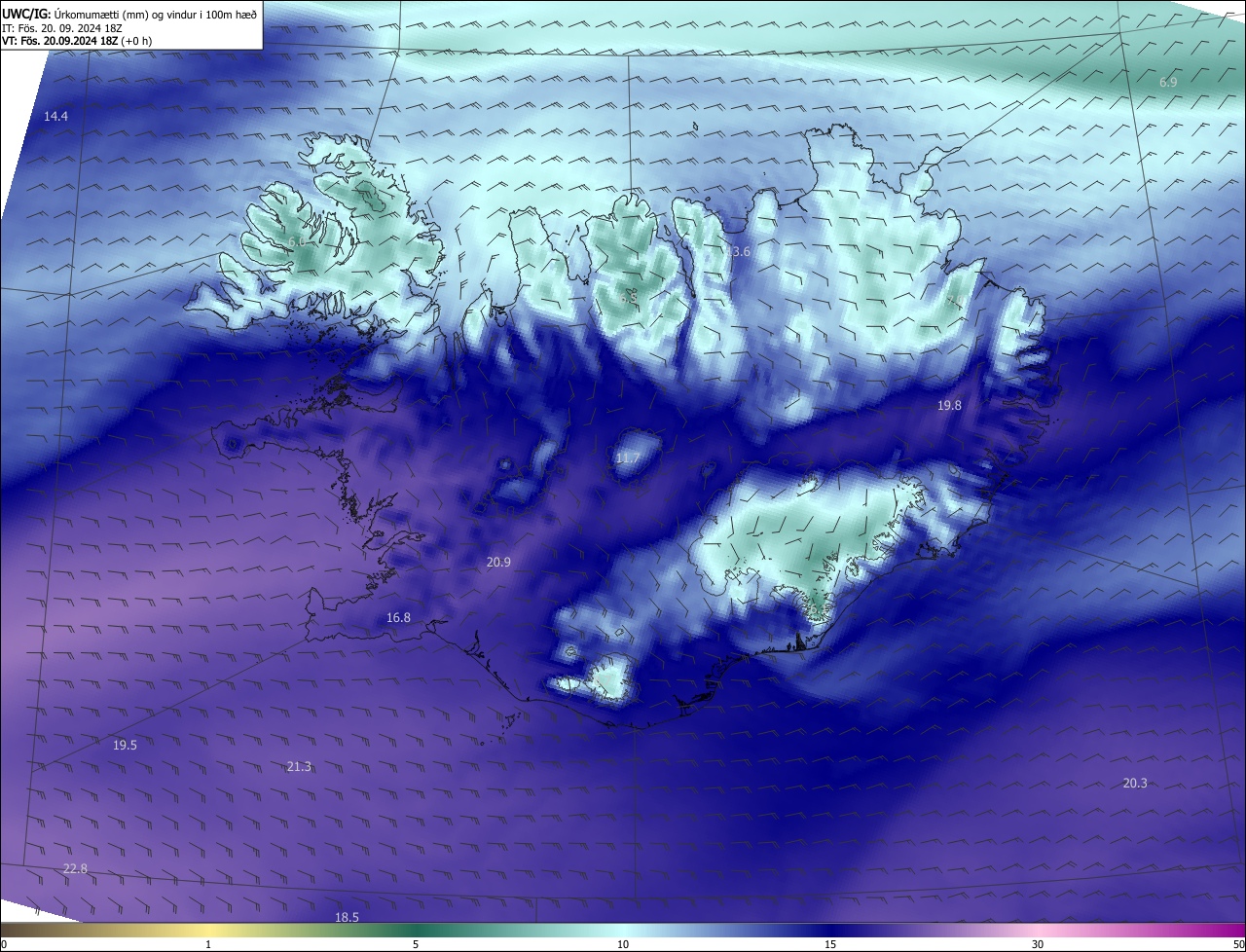Click the 'IT: Fös. 20. 09. 2024 18Z' initial time line
Viewport: 1246px width, 952px height.
[x=64, y=27]
